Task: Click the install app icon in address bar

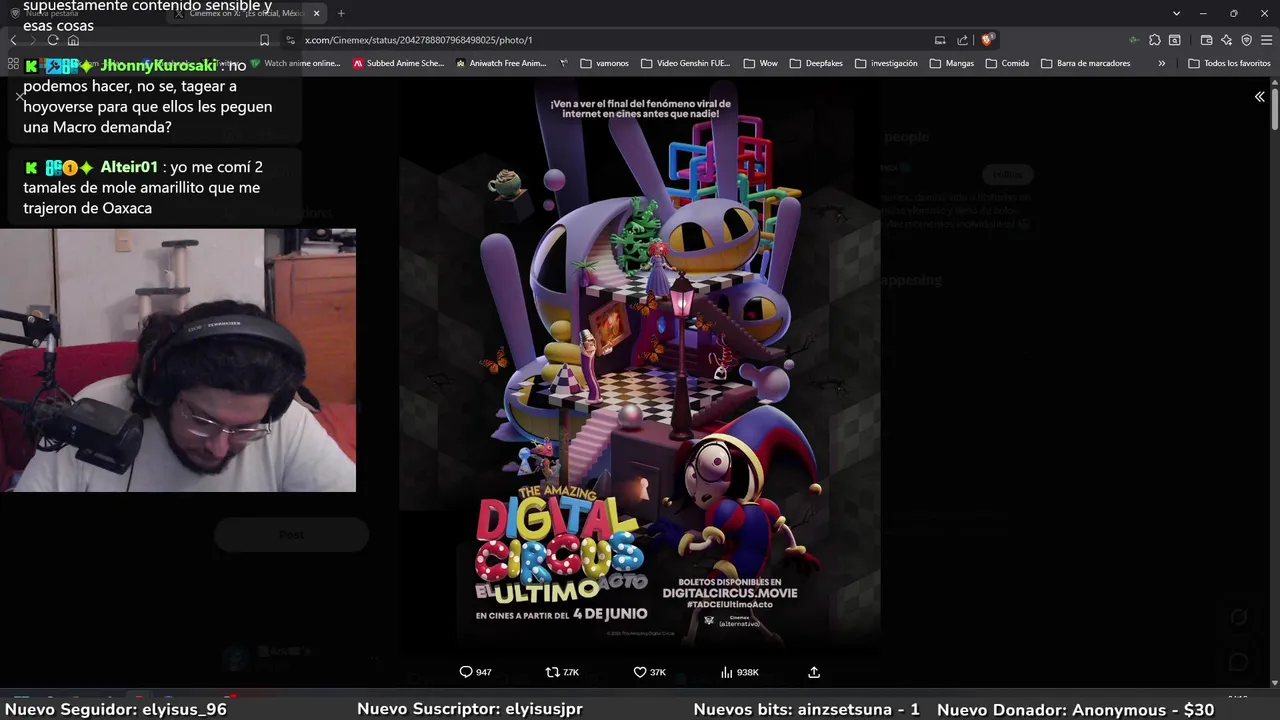Action: coord(940,40)
